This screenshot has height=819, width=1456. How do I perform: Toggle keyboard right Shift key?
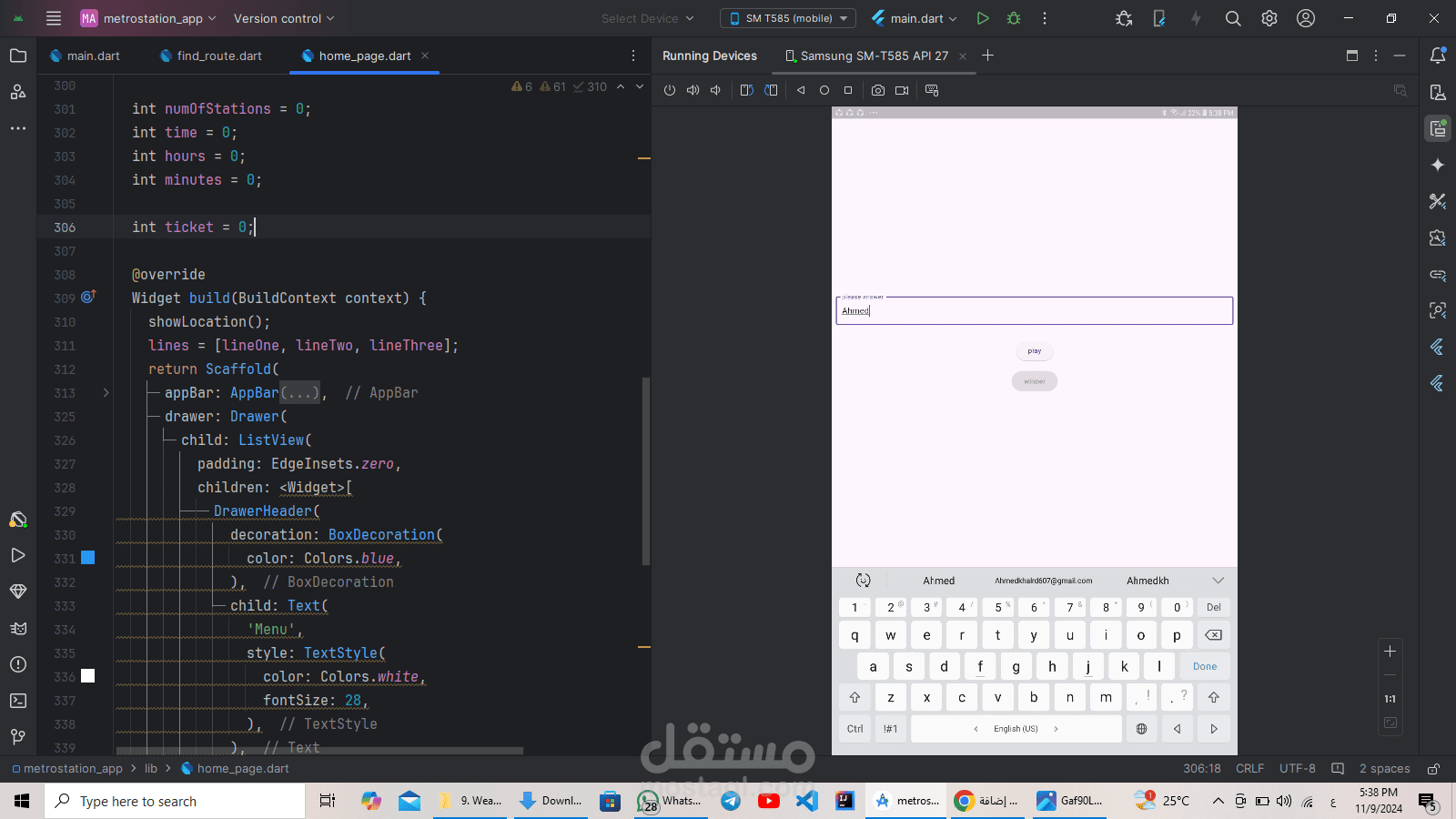pyautogui.click(x=1213, y=697)
